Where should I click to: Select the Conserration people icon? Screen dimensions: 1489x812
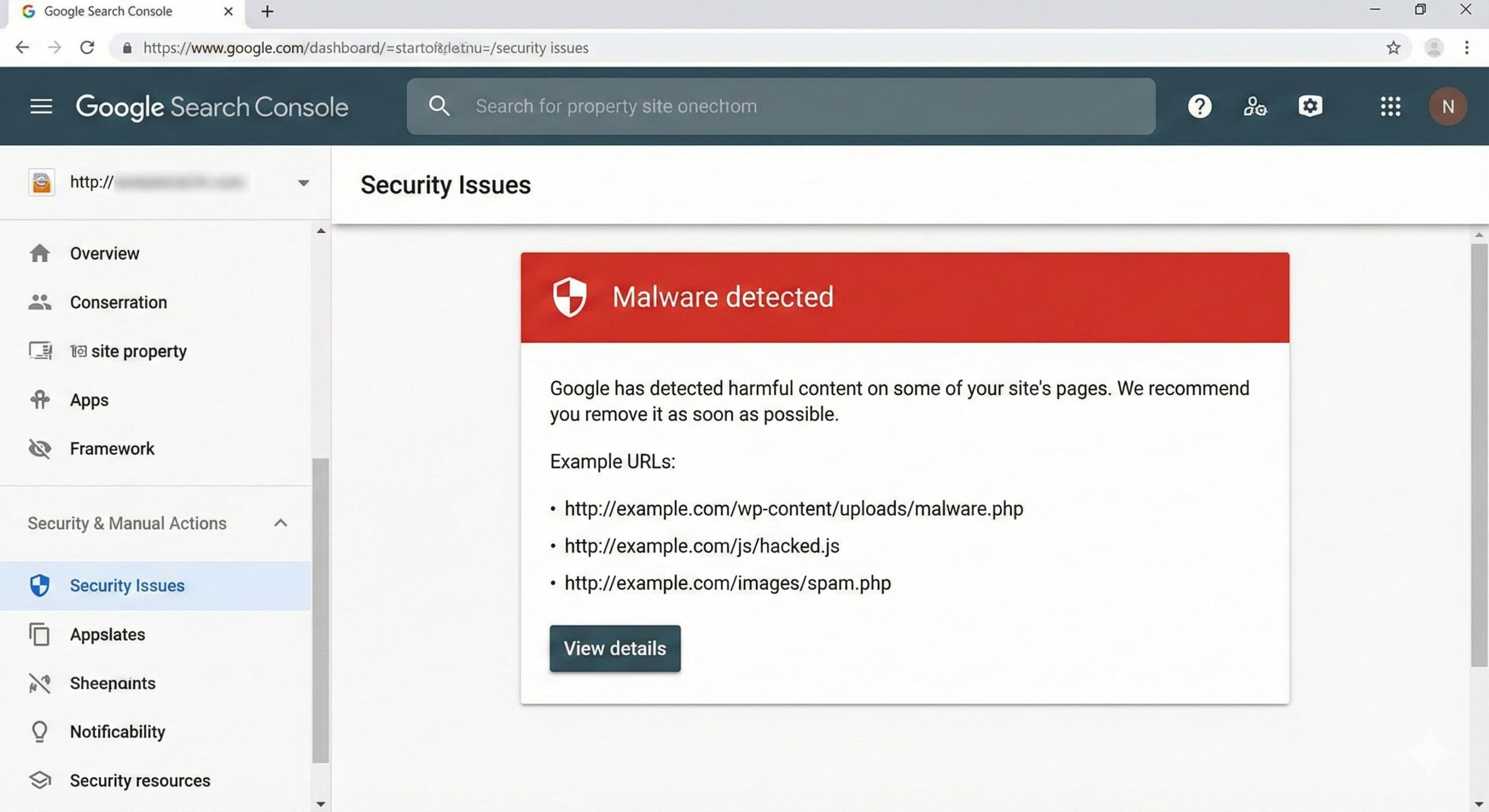pos(40,302)
